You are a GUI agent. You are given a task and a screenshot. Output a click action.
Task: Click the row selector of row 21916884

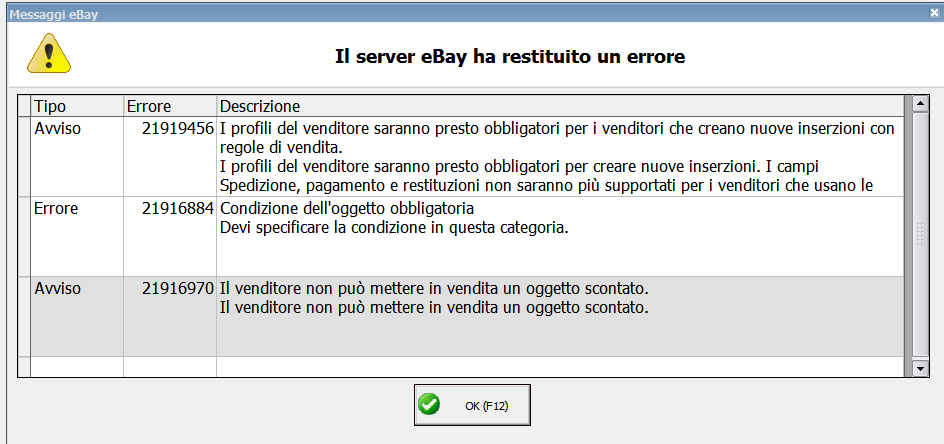coord(24,236)
